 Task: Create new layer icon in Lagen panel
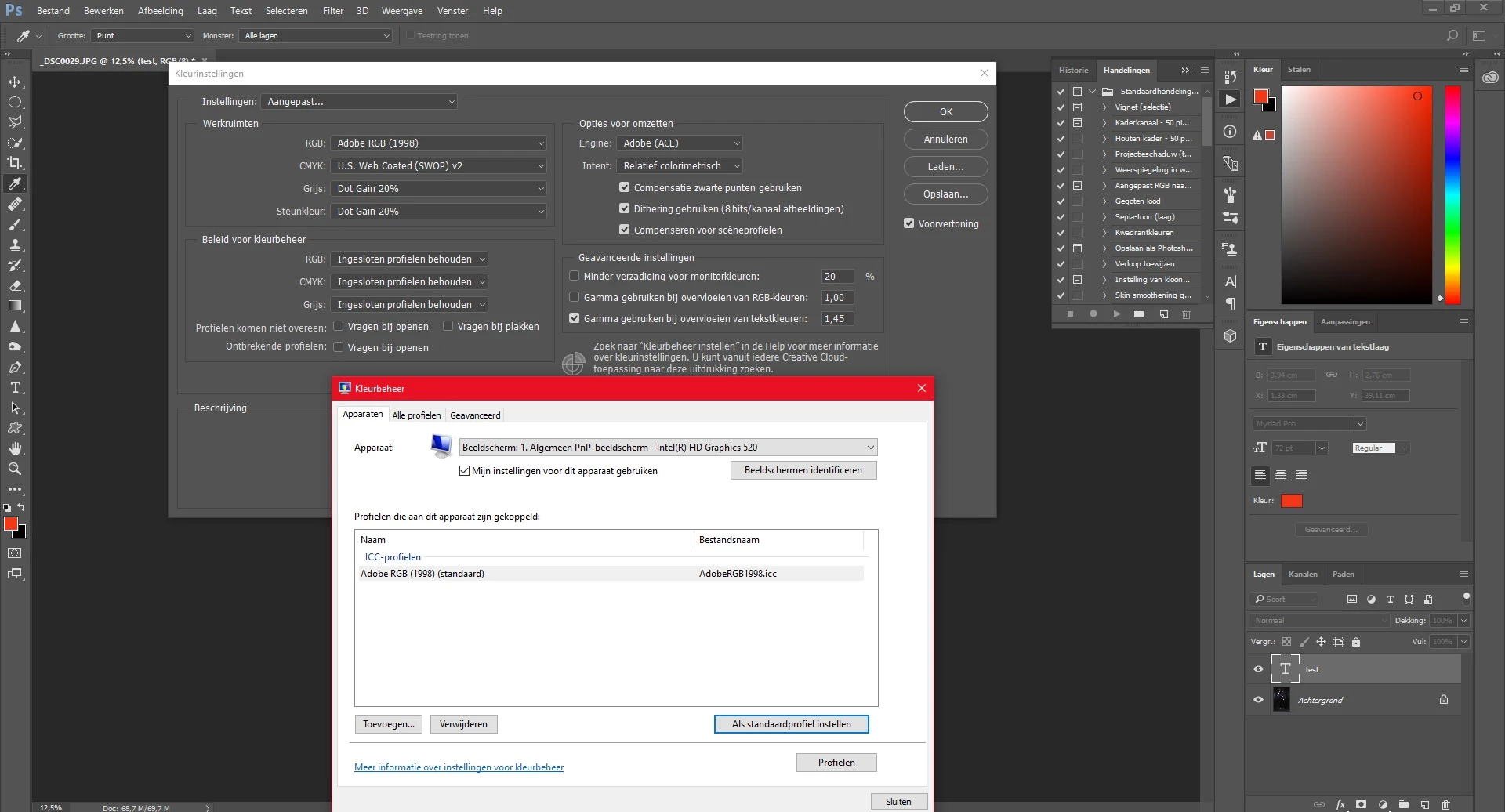coord(1425,804)
